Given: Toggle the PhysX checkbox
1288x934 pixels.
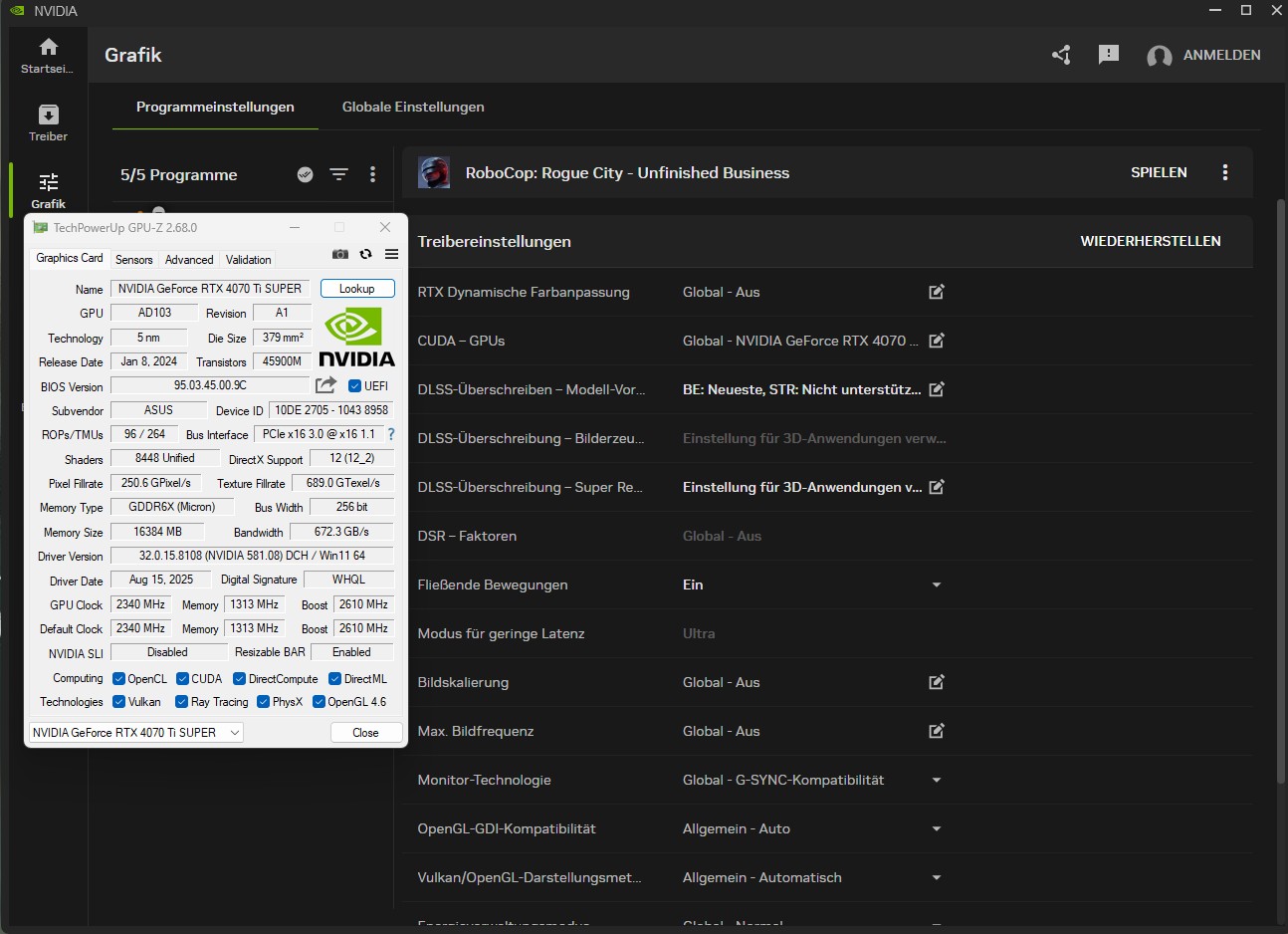Looking at the screenshot, I should pyautogui.click(x=264, y=702).
